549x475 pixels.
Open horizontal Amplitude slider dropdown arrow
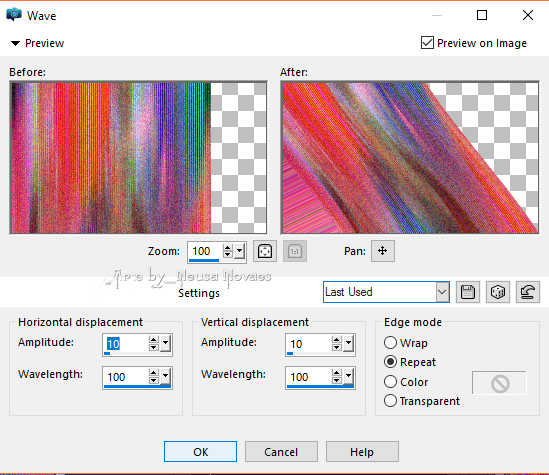point(166,343)
